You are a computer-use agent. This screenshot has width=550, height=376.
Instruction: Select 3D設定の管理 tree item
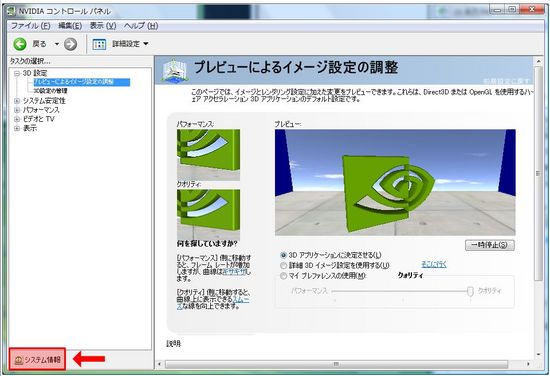pos(50,91)
